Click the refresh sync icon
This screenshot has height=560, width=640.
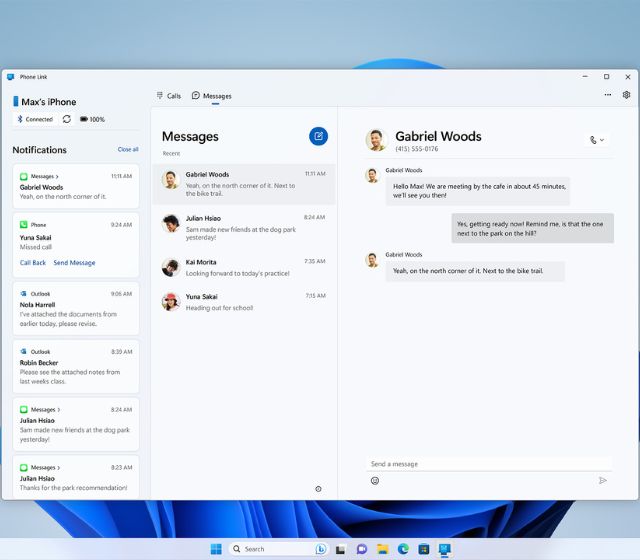(x=67, y=119)
